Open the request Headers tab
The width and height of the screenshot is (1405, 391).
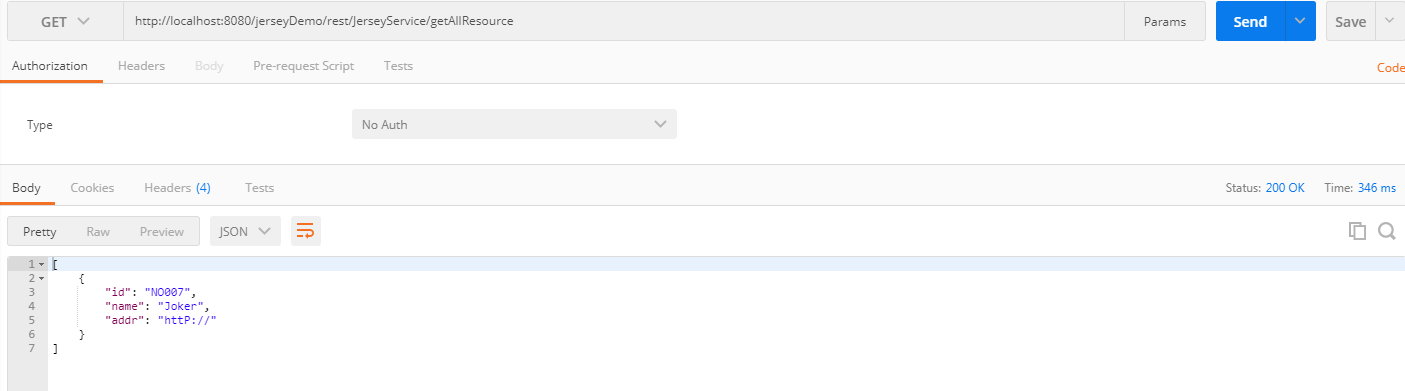pyautogui.click(x=141, y=66)
